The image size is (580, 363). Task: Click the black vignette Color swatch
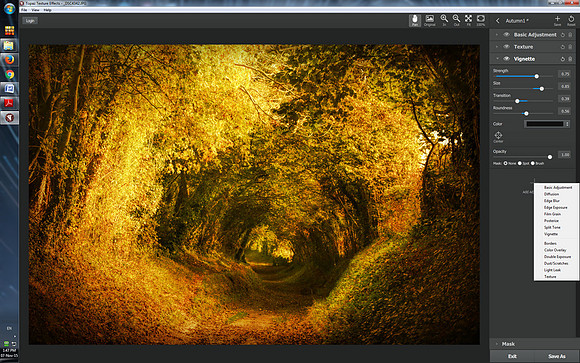(544, 124)
